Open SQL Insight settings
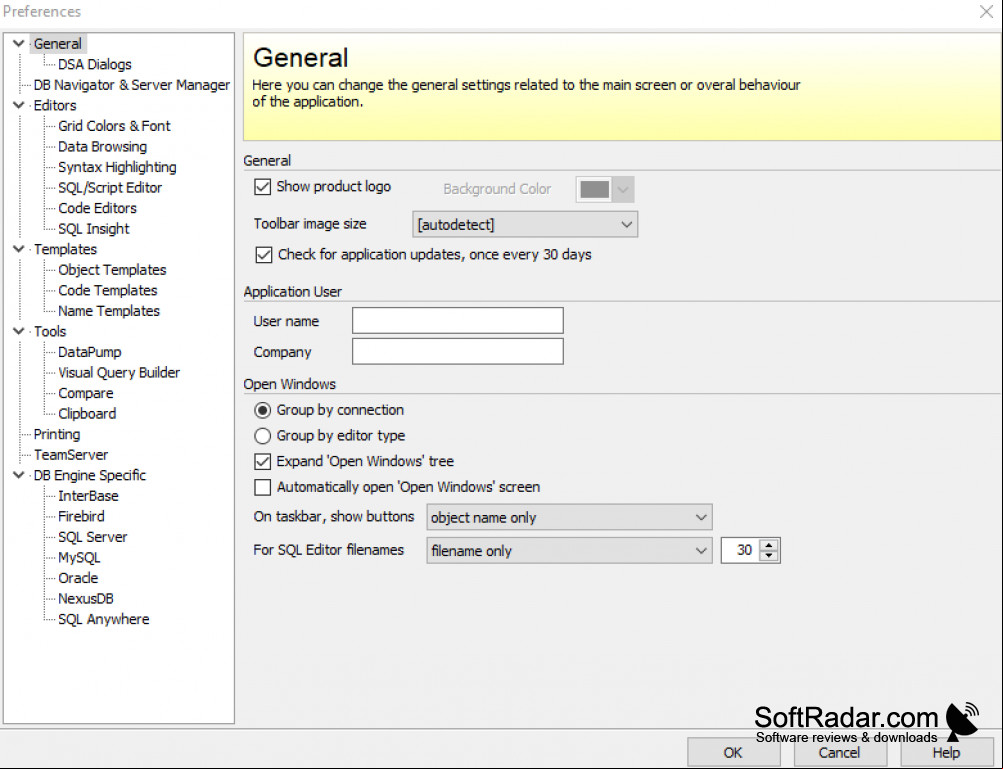1003x769 pixels. (93, 228)
